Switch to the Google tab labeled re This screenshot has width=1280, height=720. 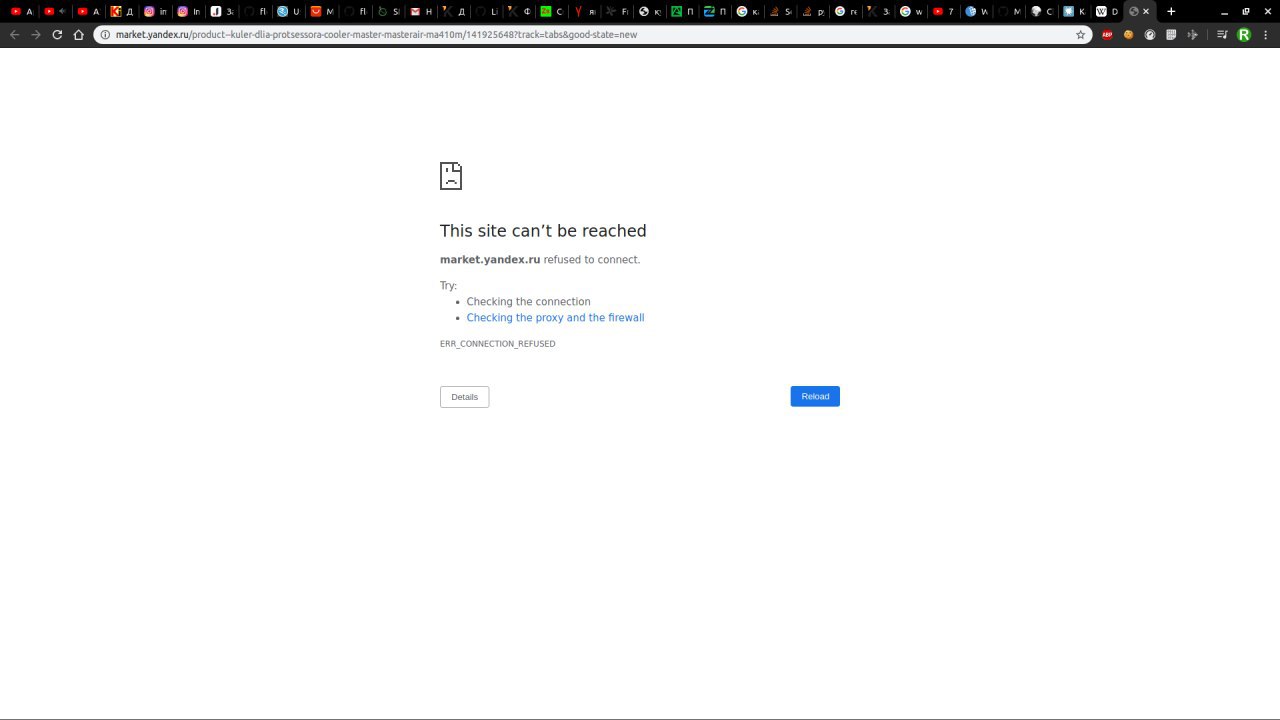pyautogui.click(x=846, y=11)
